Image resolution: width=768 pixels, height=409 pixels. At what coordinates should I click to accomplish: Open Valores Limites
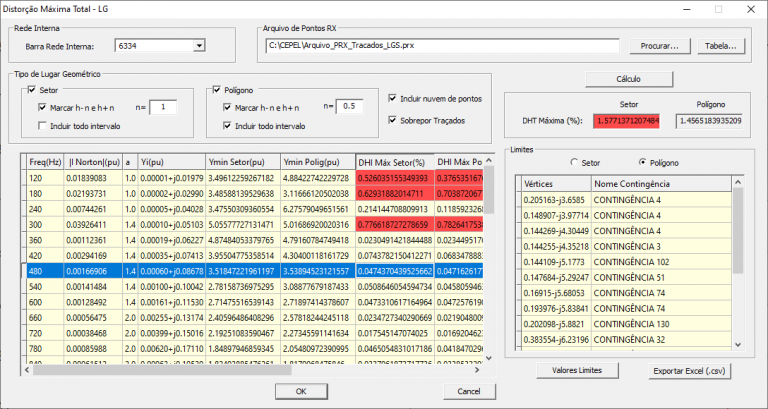point(577,370)
